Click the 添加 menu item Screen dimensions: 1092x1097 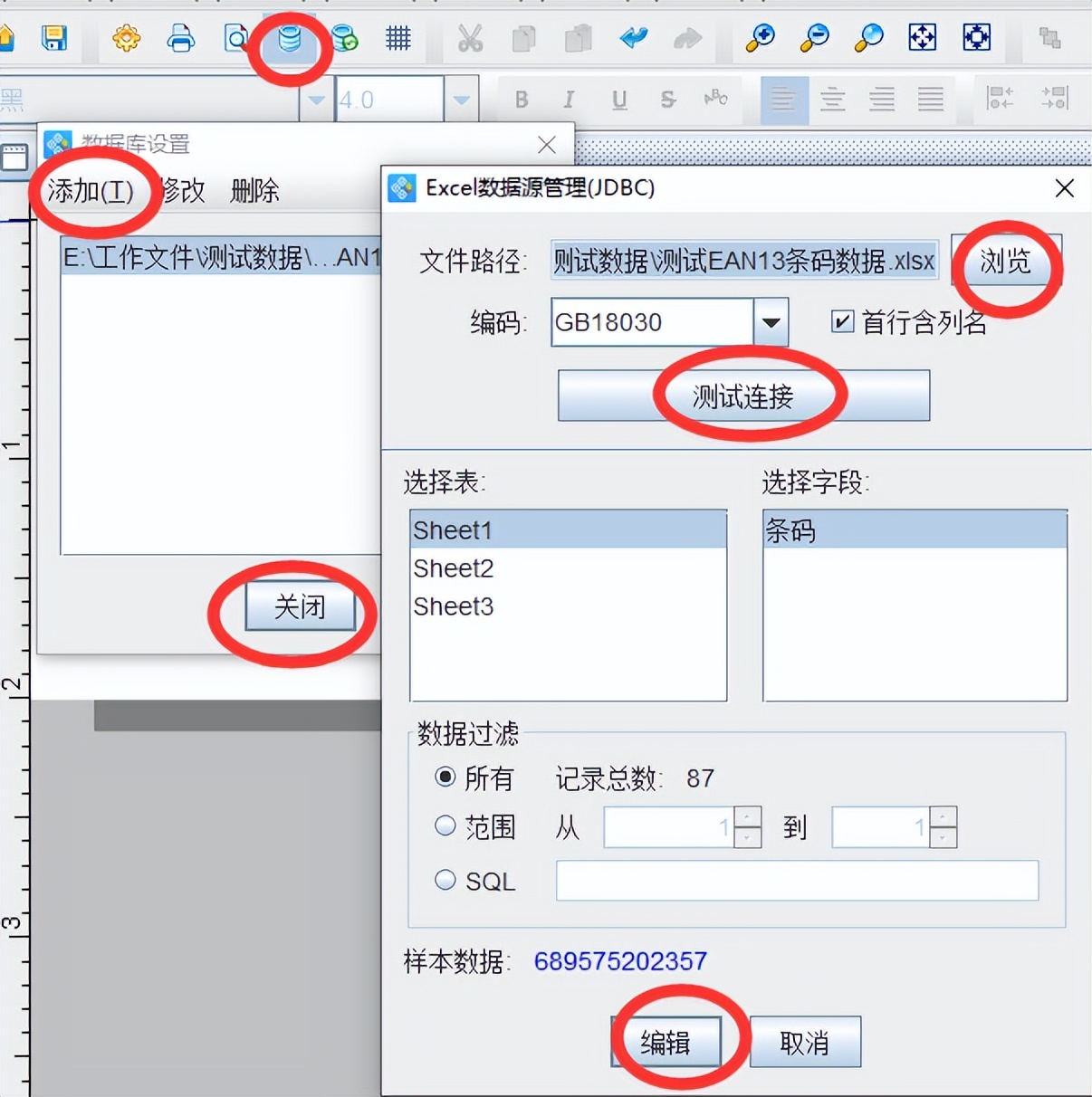click(91, 191)
